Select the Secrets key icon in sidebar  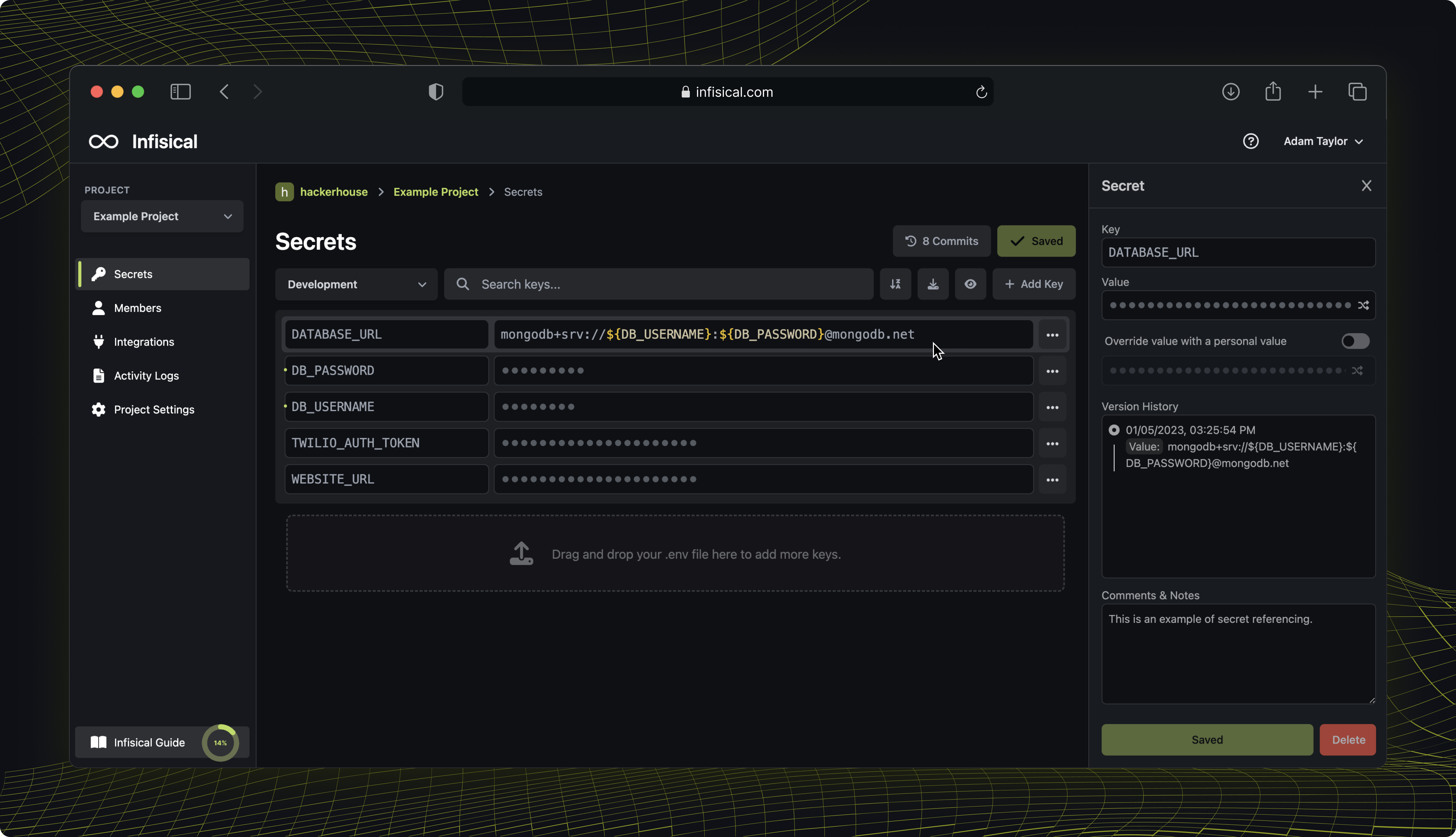tap(99, 274)
